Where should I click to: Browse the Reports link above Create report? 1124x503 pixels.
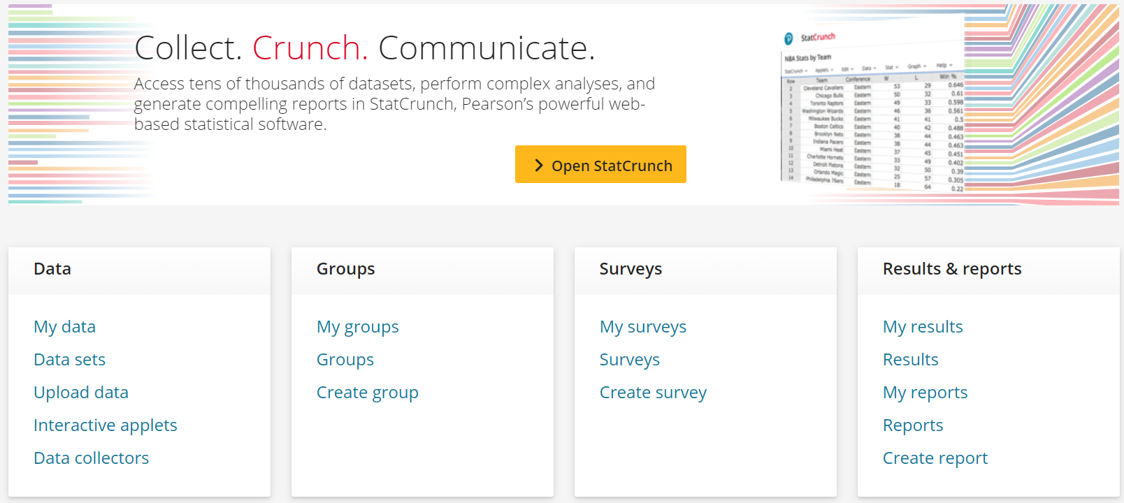tap(913, 425)
